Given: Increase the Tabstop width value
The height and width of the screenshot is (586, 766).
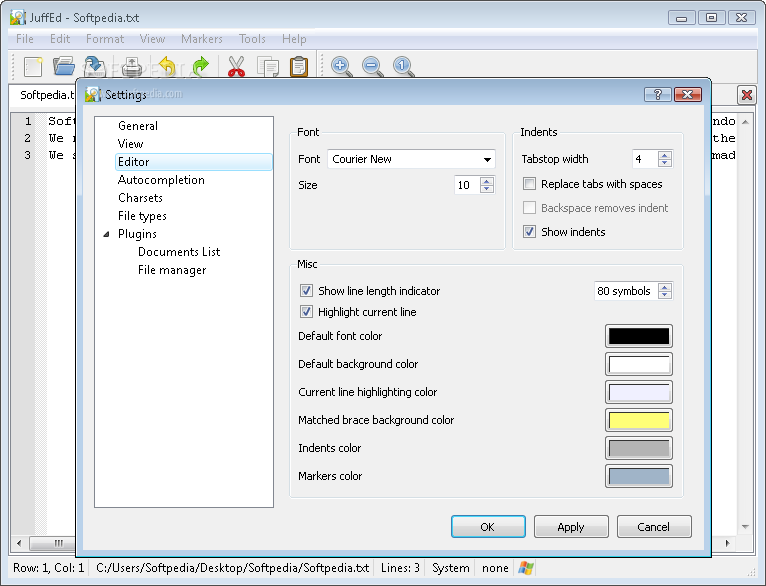Looking at the screenshot, I should (664, 155).
